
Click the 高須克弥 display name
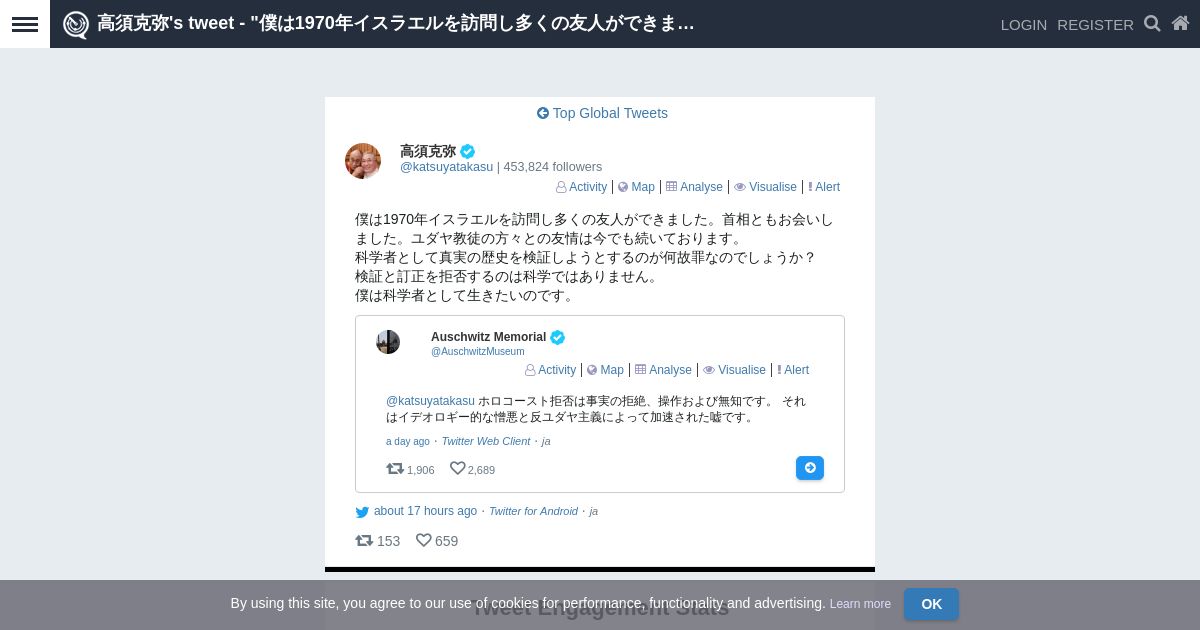point(428,151)
